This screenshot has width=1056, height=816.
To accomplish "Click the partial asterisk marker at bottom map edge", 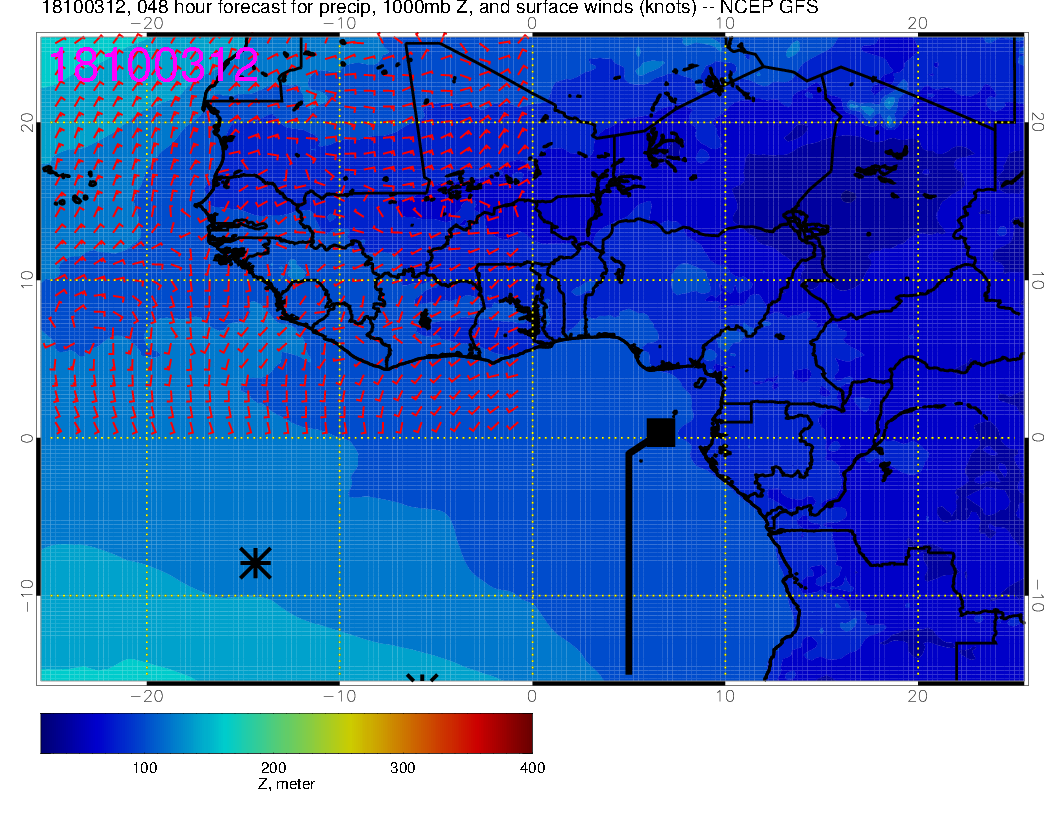I will (423, 680).
